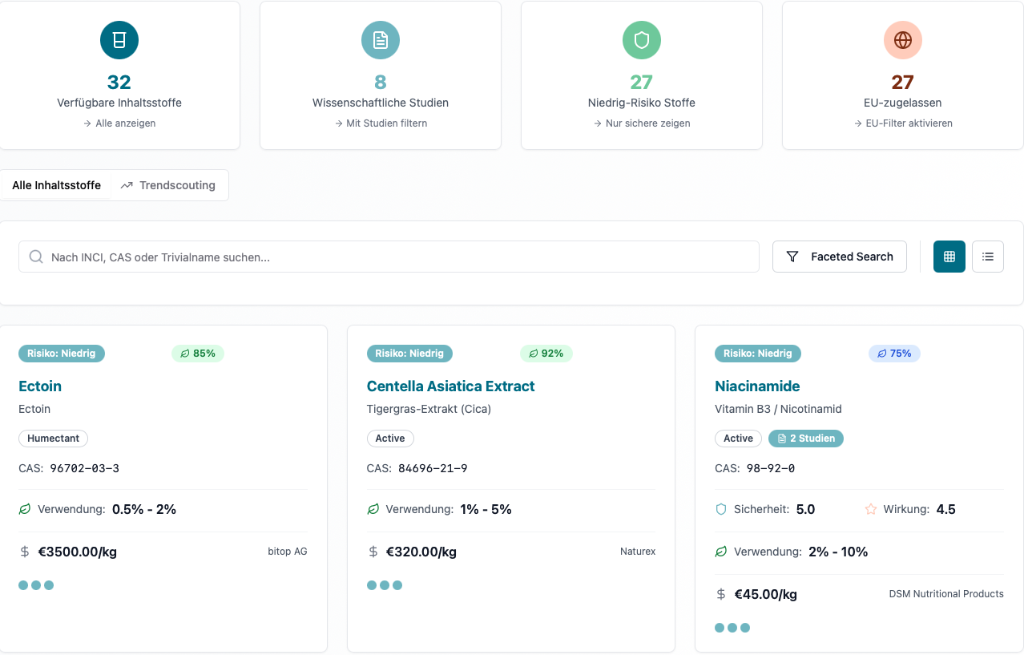Click the globe icon above EU-zugelassen
1024x655 pixels.
[902, 40]
